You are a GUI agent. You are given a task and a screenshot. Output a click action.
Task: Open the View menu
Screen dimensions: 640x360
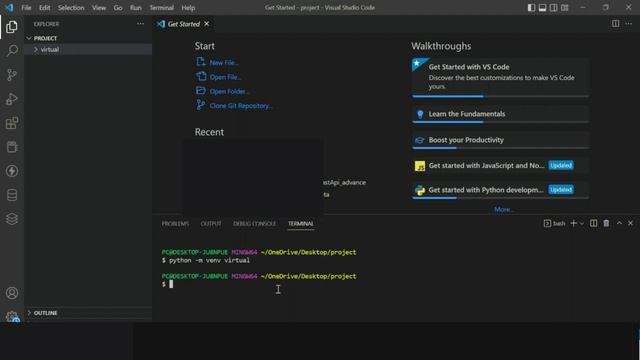coord(99,8)
